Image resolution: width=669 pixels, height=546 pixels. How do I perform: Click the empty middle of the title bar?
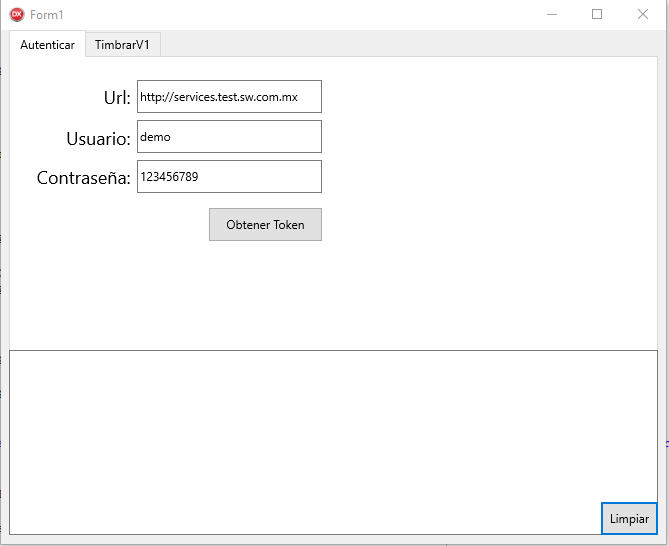click(x=300, y=15)
